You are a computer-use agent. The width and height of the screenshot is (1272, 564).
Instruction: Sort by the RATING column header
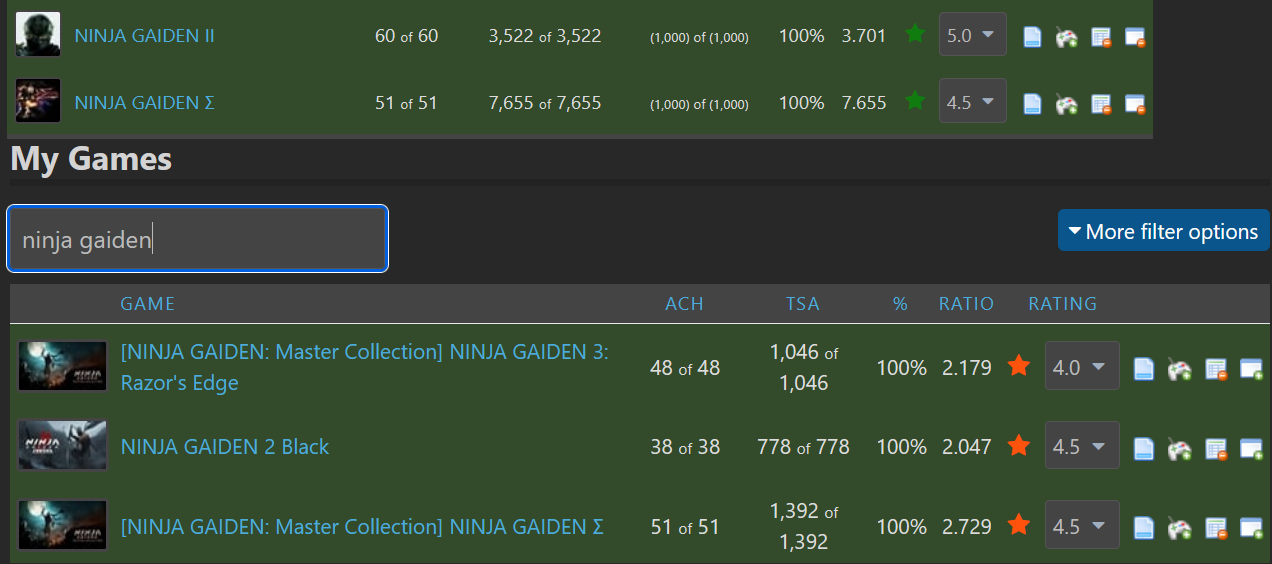point(1063,304)
